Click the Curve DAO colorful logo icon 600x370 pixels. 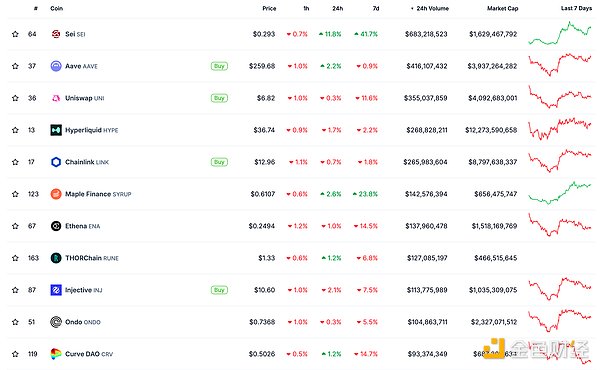pos(56,354)
